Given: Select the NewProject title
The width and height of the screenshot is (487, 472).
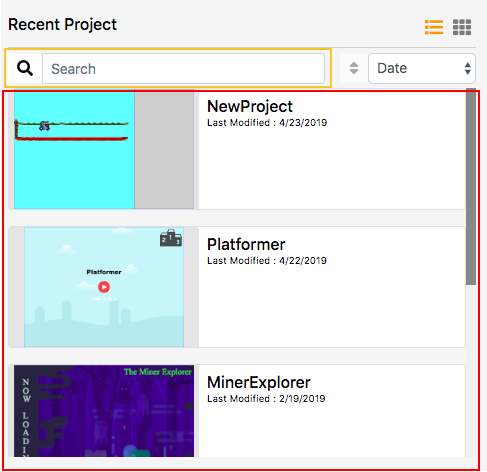Looking at the screenshot, I should pos(250,107).
